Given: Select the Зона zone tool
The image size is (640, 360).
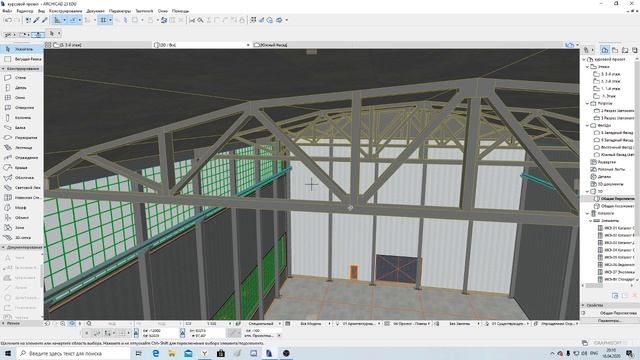Looking at the screenshot, I should 22,227.
